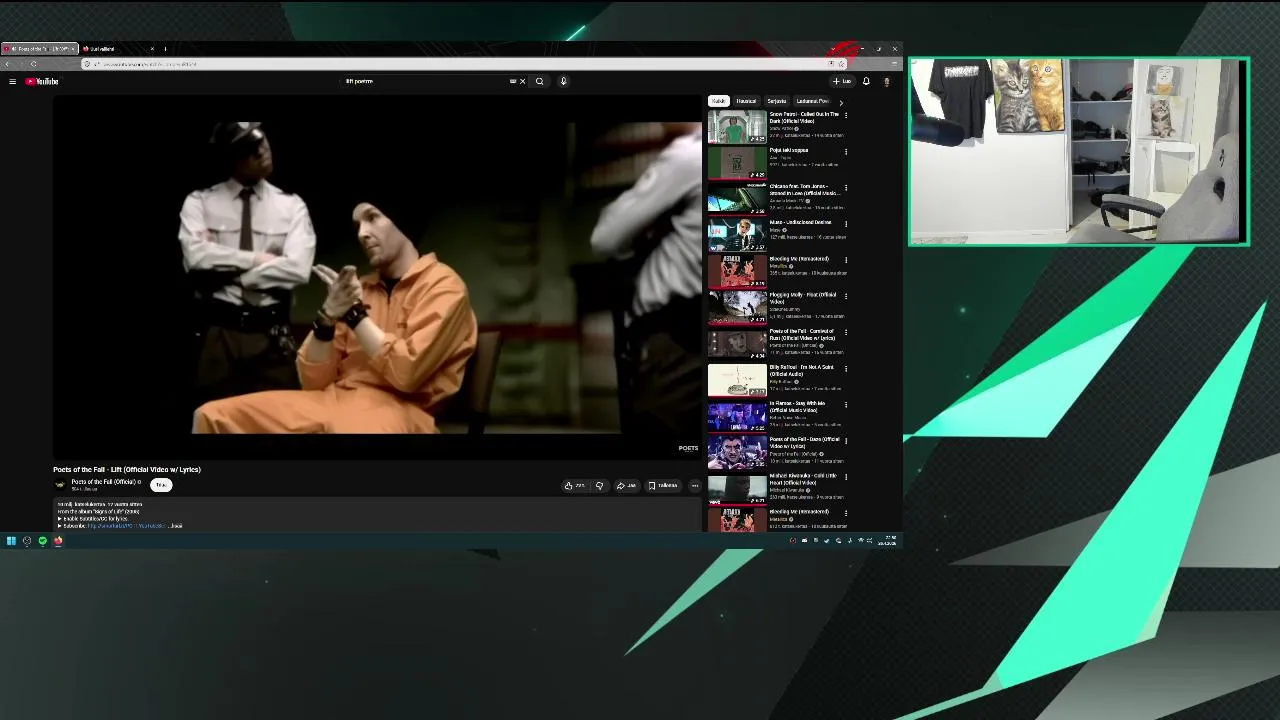Click the Lift video title text
The image size is (1280, 720).
tap(127, 469)
